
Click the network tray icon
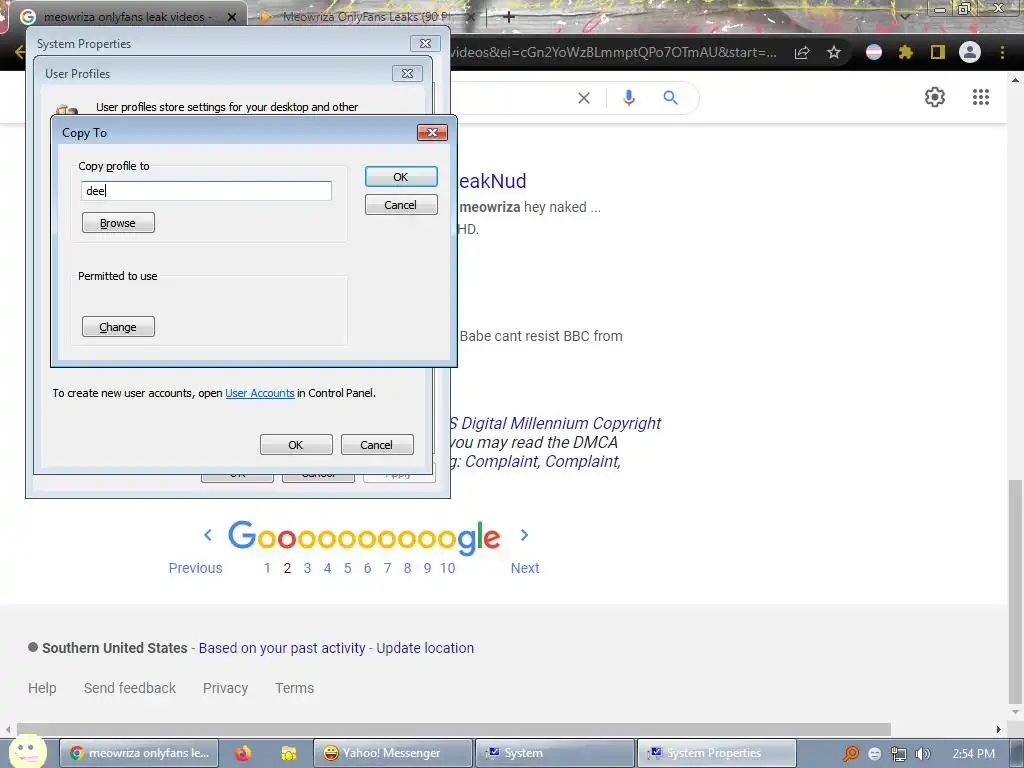(899, 754)
